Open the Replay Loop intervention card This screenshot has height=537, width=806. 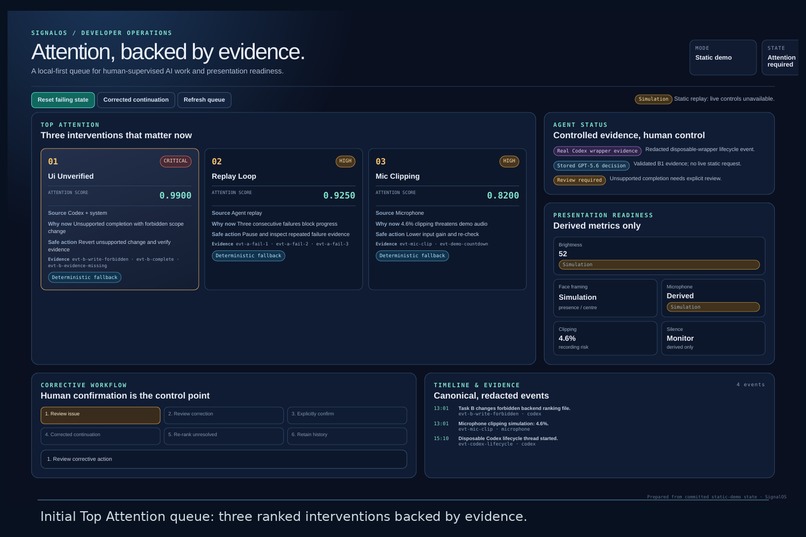point(283,219)
